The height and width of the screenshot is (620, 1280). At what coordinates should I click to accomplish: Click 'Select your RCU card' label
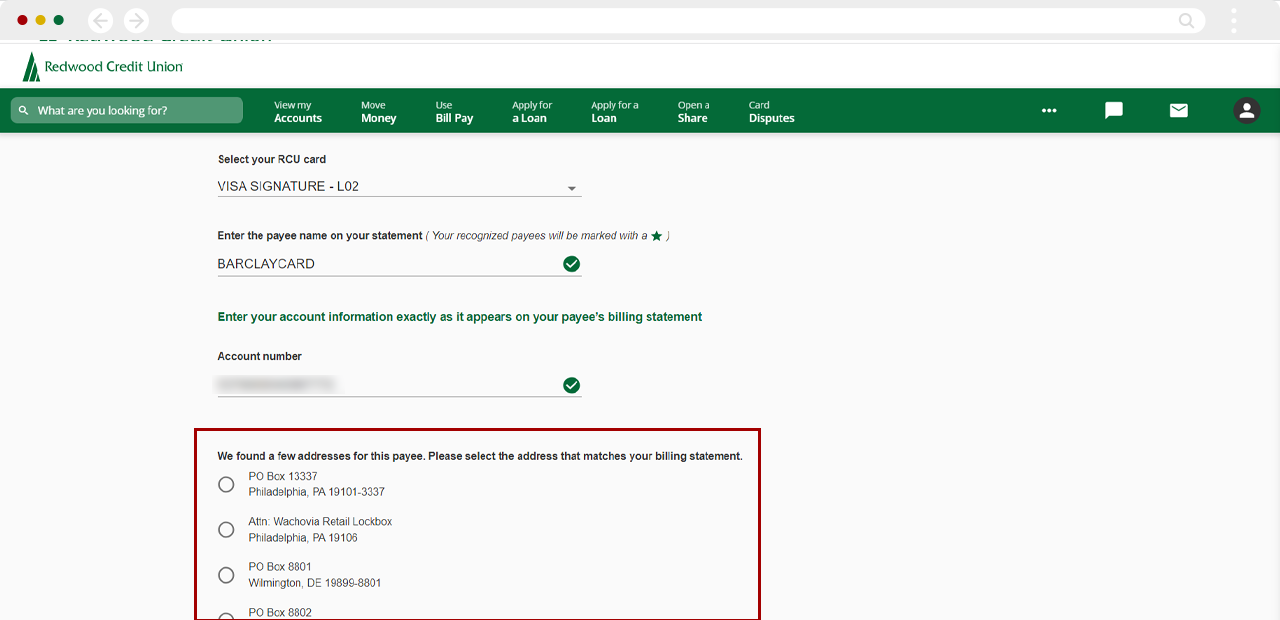tap(272, 159)
